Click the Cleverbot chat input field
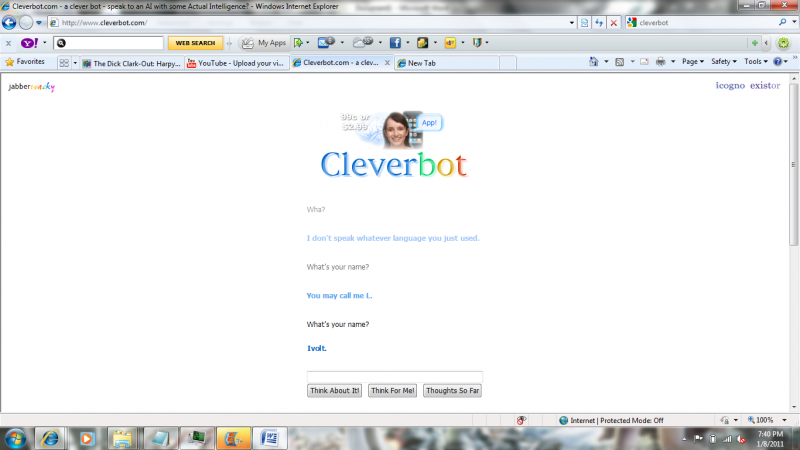 pyautogui.click(x=394, y=377)
